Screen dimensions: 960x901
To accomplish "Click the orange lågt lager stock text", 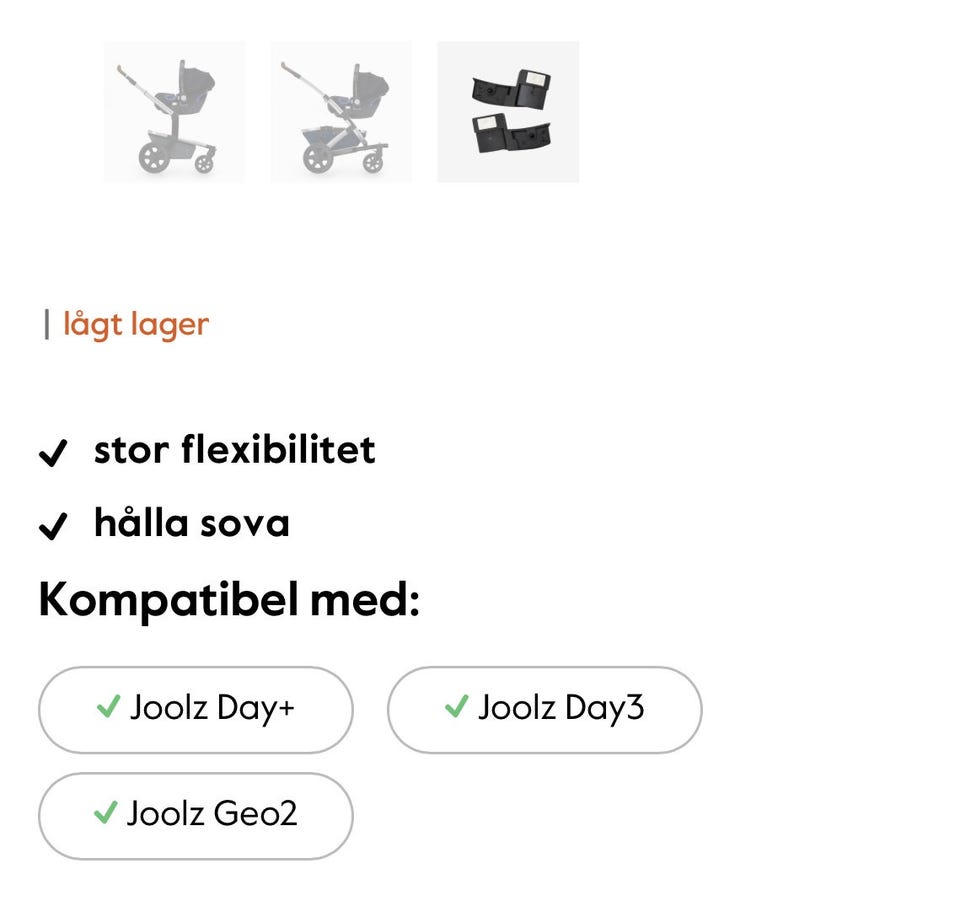I will [x=136, y=324].
